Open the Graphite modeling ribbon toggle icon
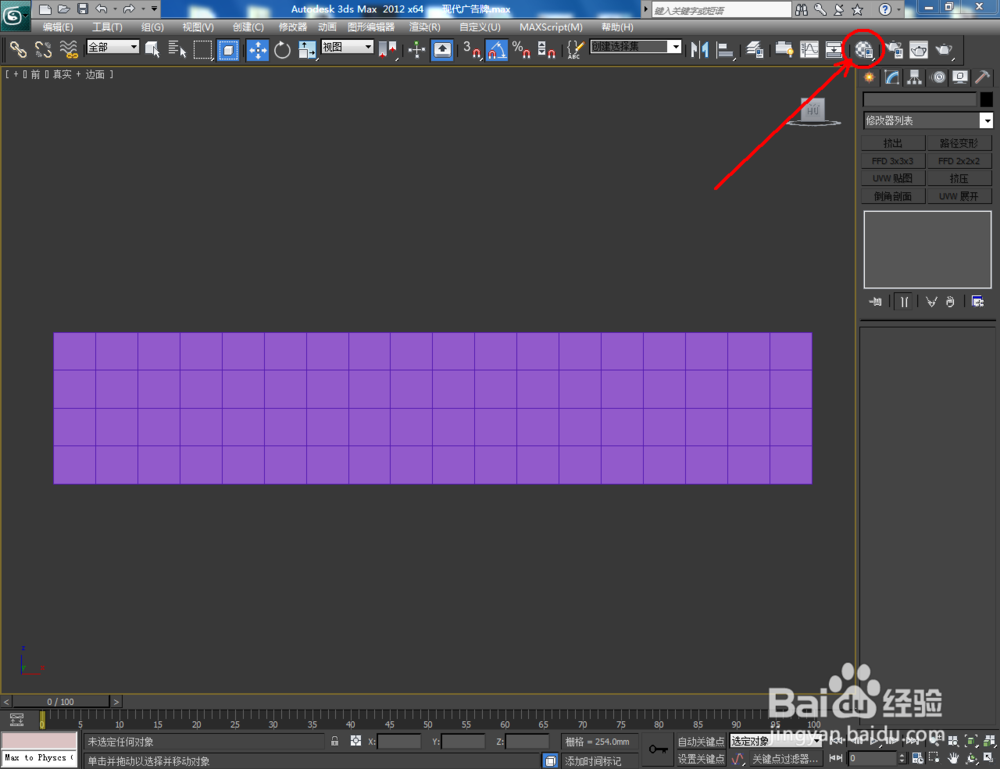Viewport: 1000px width, 769px height. tap(784, 50)
